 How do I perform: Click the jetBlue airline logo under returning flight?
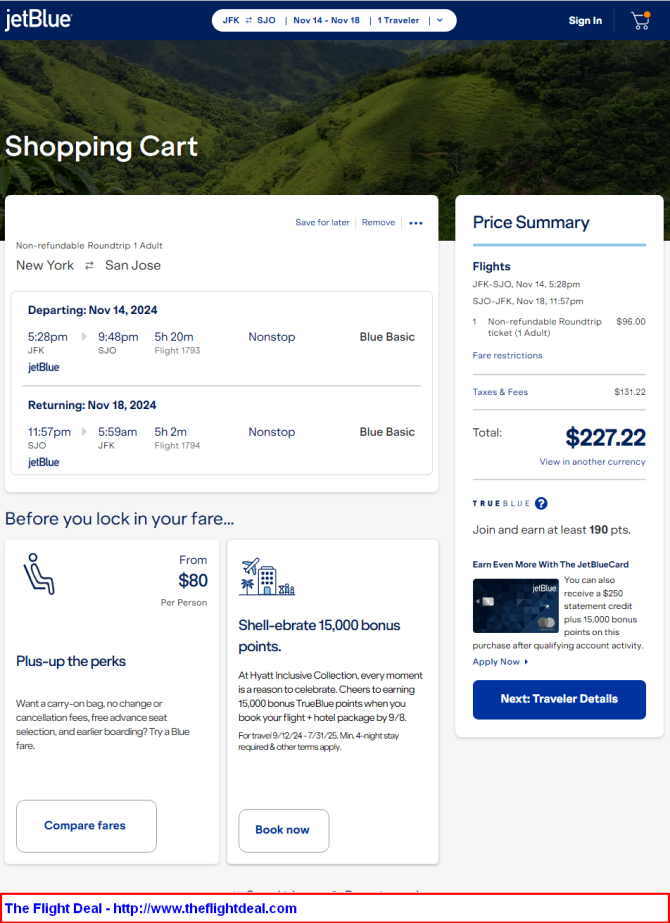click(44, 463)
